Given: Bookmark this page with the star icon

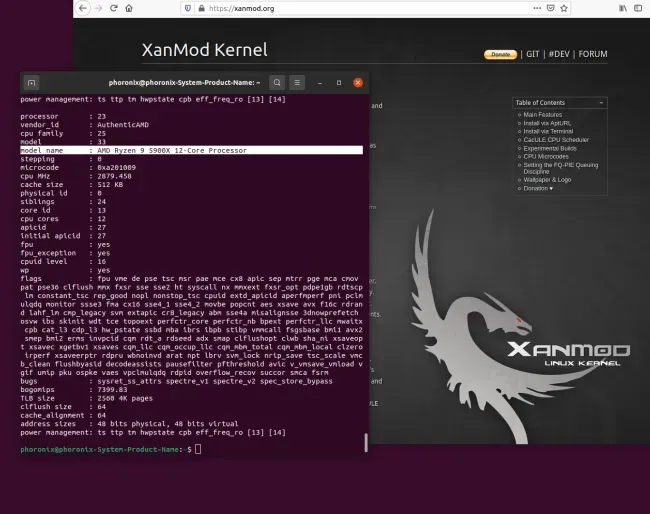Looking at the screenshot, I should point(564,8).
